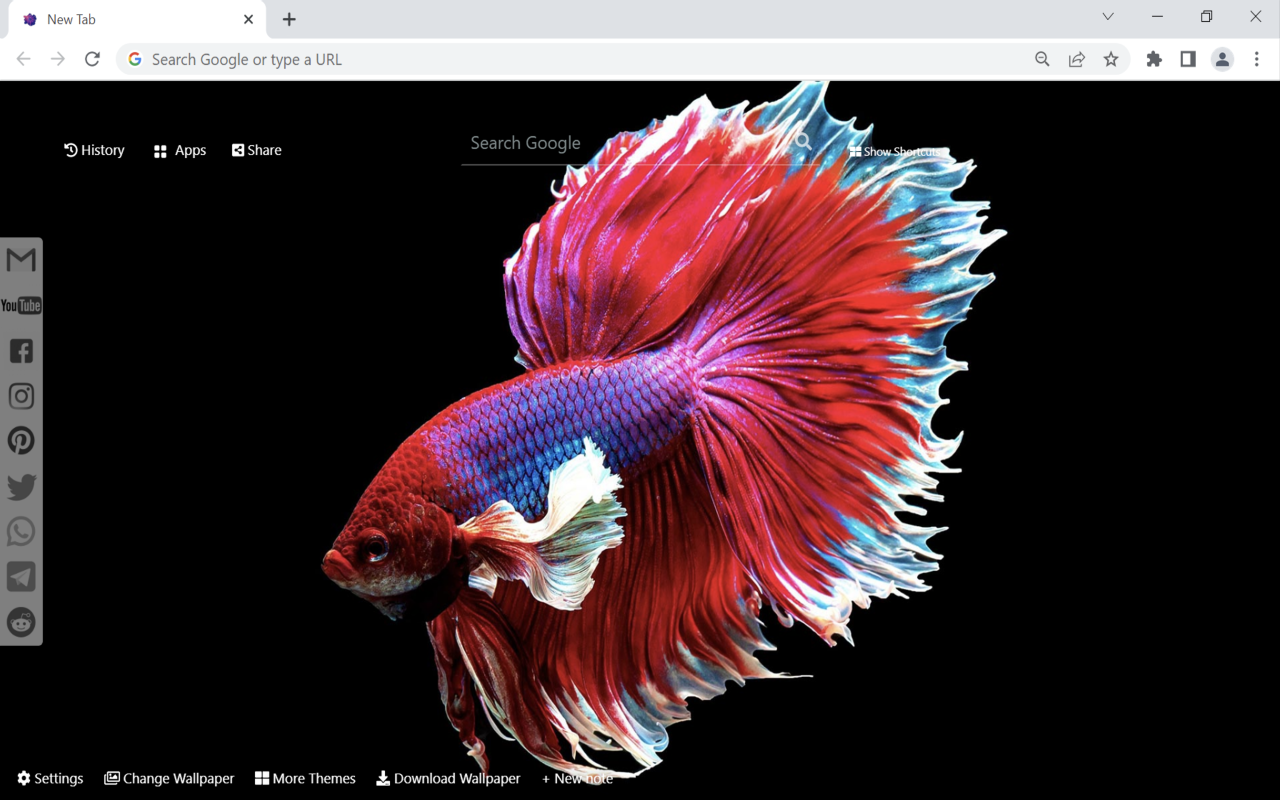Go back using the browser back arrow

point(24,59)
